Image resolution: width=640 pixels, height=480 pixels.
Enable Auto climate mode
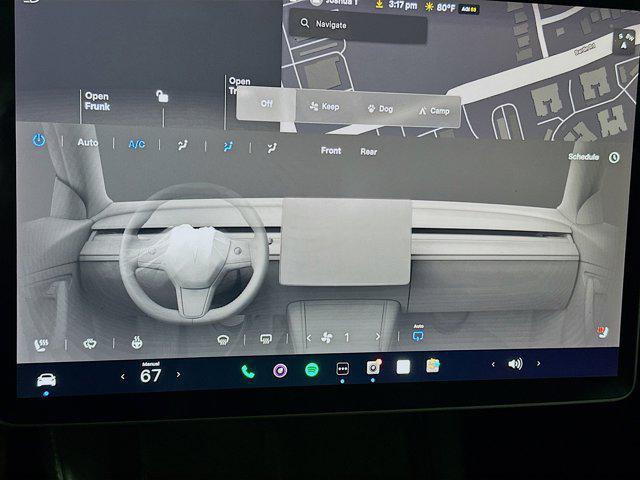point(88,142)
